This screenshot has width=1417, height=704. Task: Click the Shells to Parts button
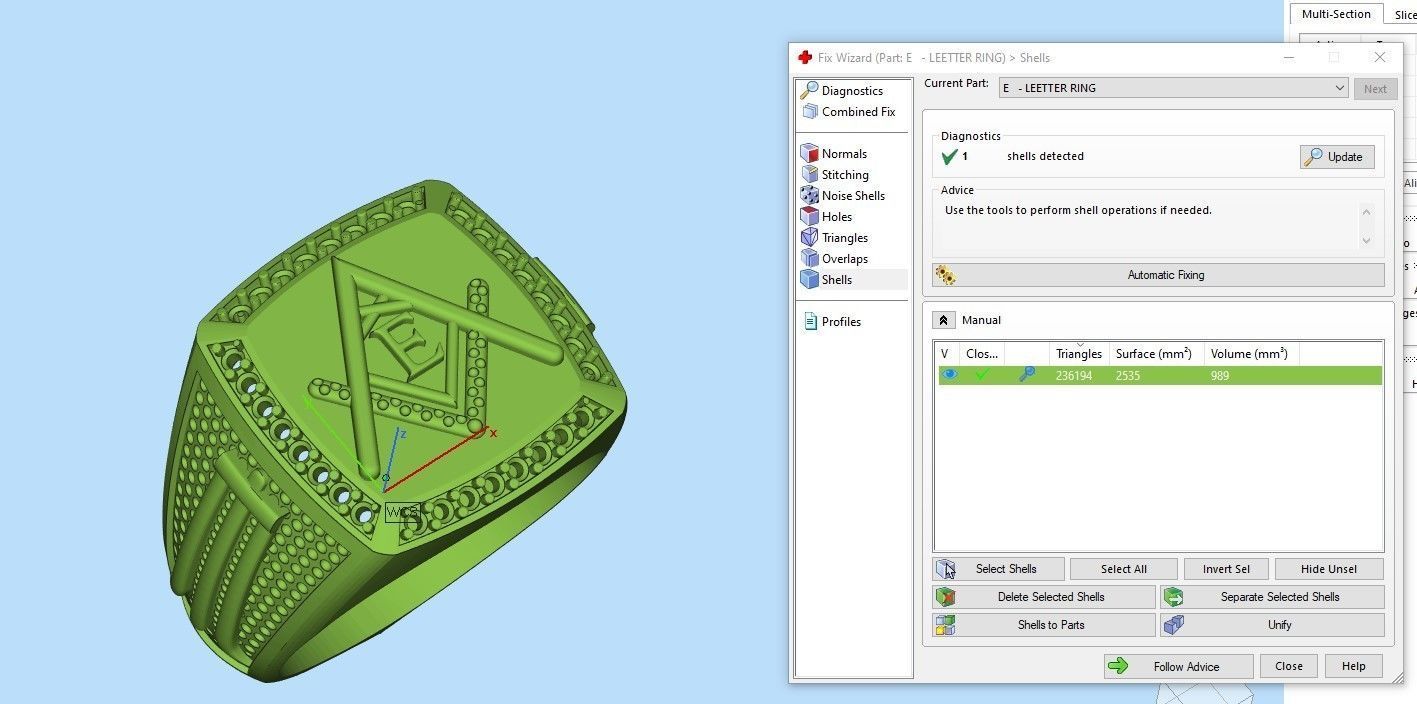(x=1043, y=625)
